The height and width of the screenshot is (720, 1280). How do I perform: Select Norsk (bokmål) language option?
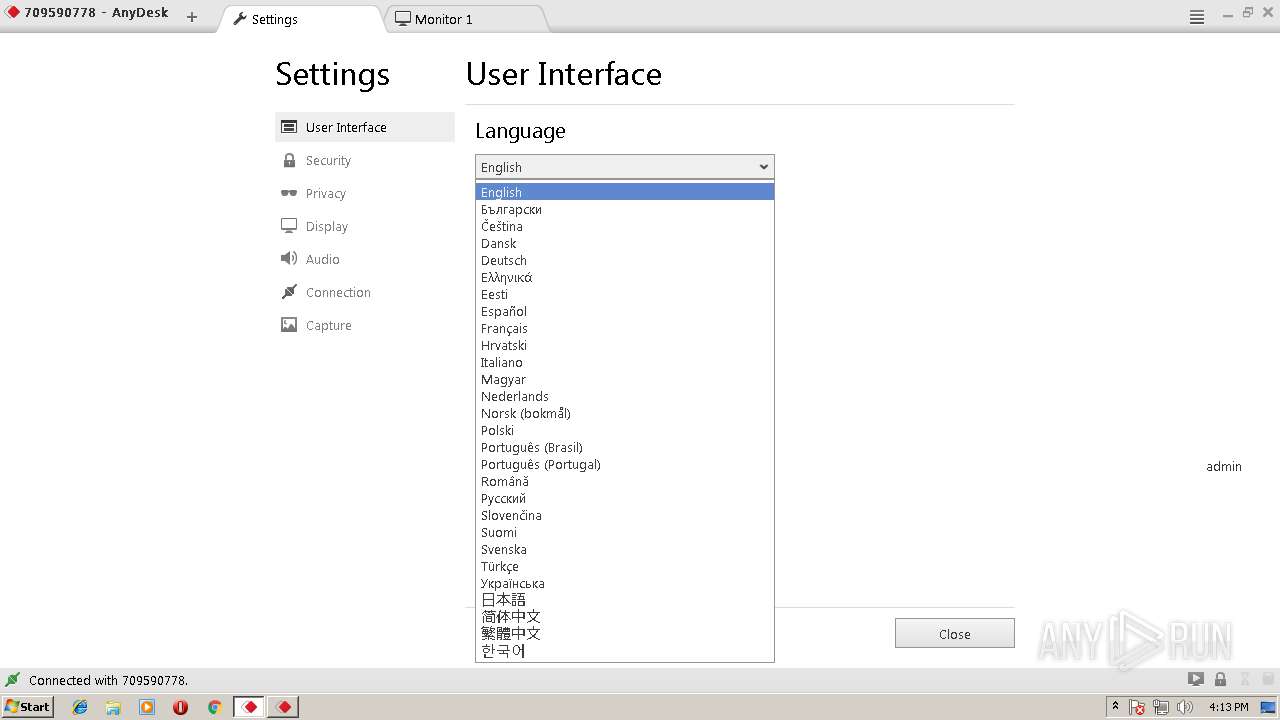click(x=625, y=413)
